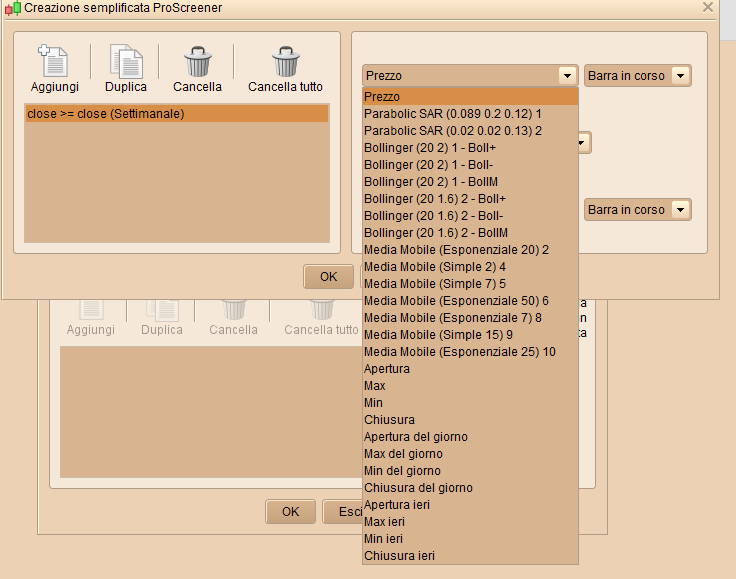This screenshot has height=579, width=736.
Task: Select Min del giorno option
Action: click(470, 471)
